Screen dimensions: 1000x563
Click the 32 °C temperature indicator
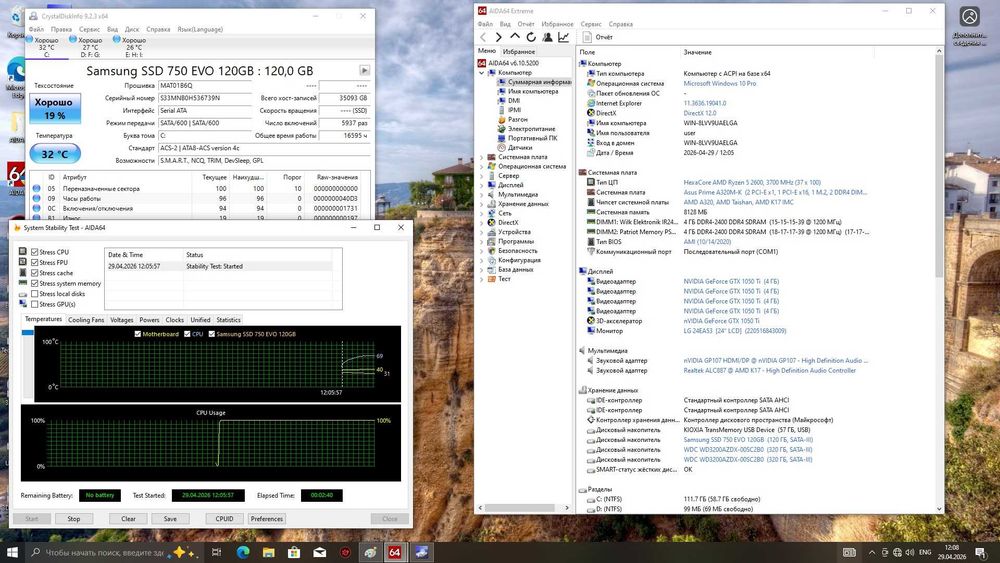(x=55, y=154)
